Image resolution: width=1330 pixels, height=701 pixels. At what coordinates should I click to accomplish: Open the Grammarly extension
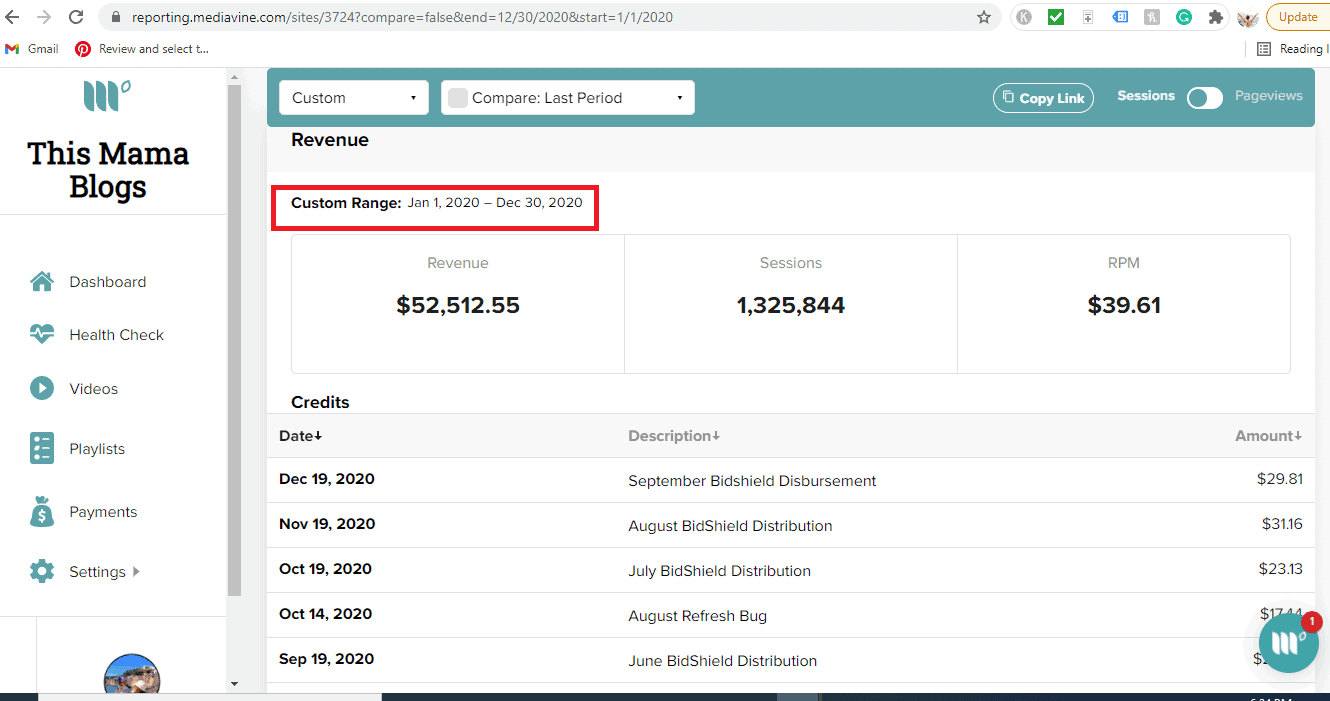coord(1184,17)
